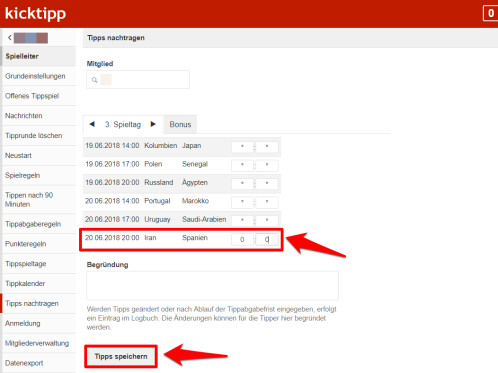Click Marokko away score field
The image size is (498, 373).
pos(267,202)
